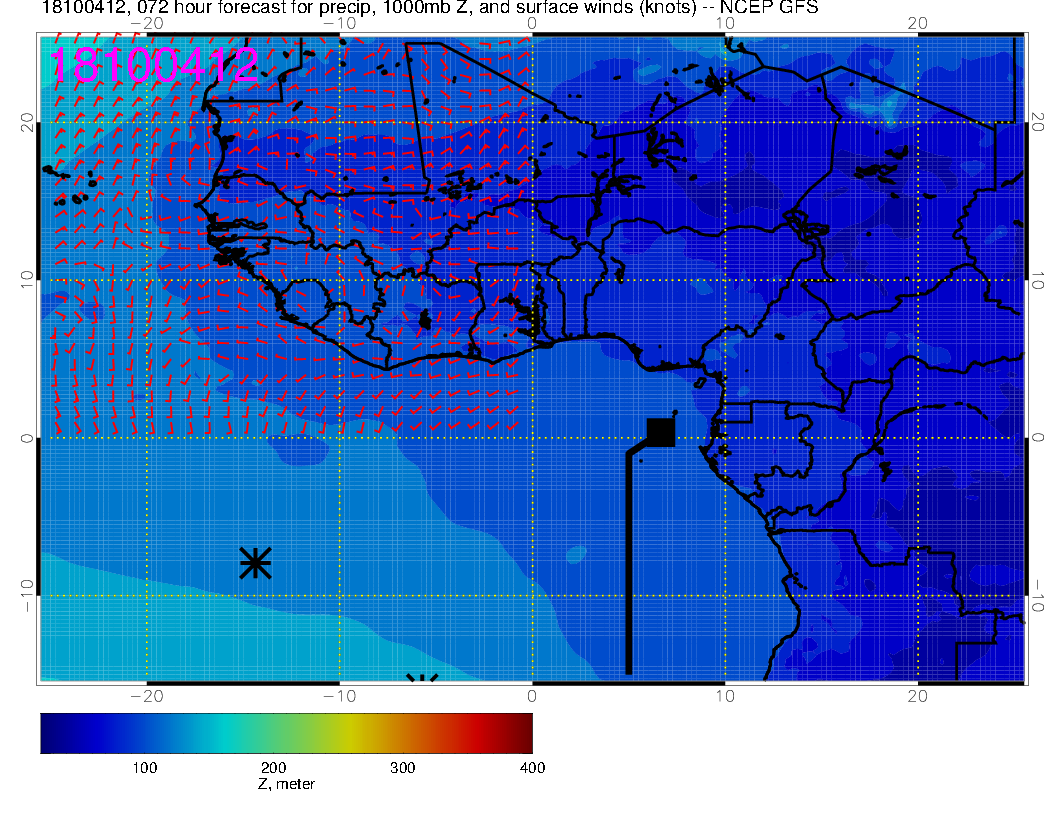Click the -10 latitude label on the left axis
Viewport: 1056px width, 816px height.
27,596
